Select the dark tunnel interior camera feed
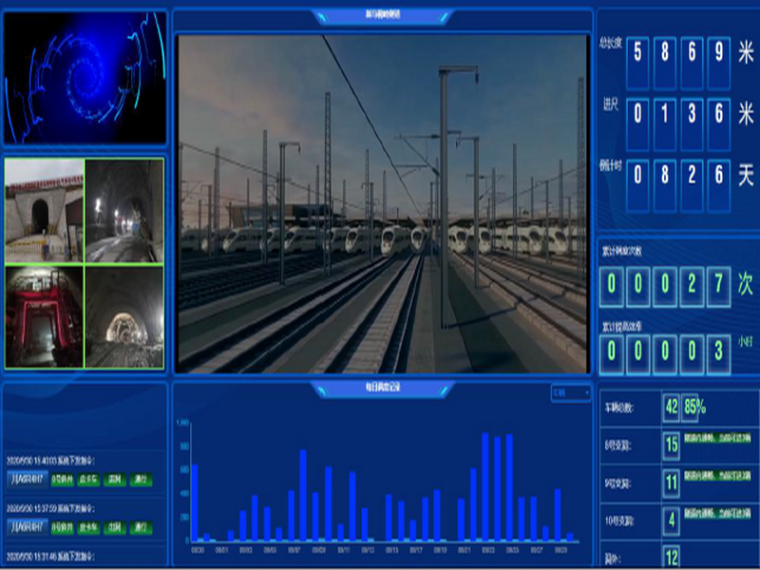This screenshot has height=570, width=760. (125, 211)
